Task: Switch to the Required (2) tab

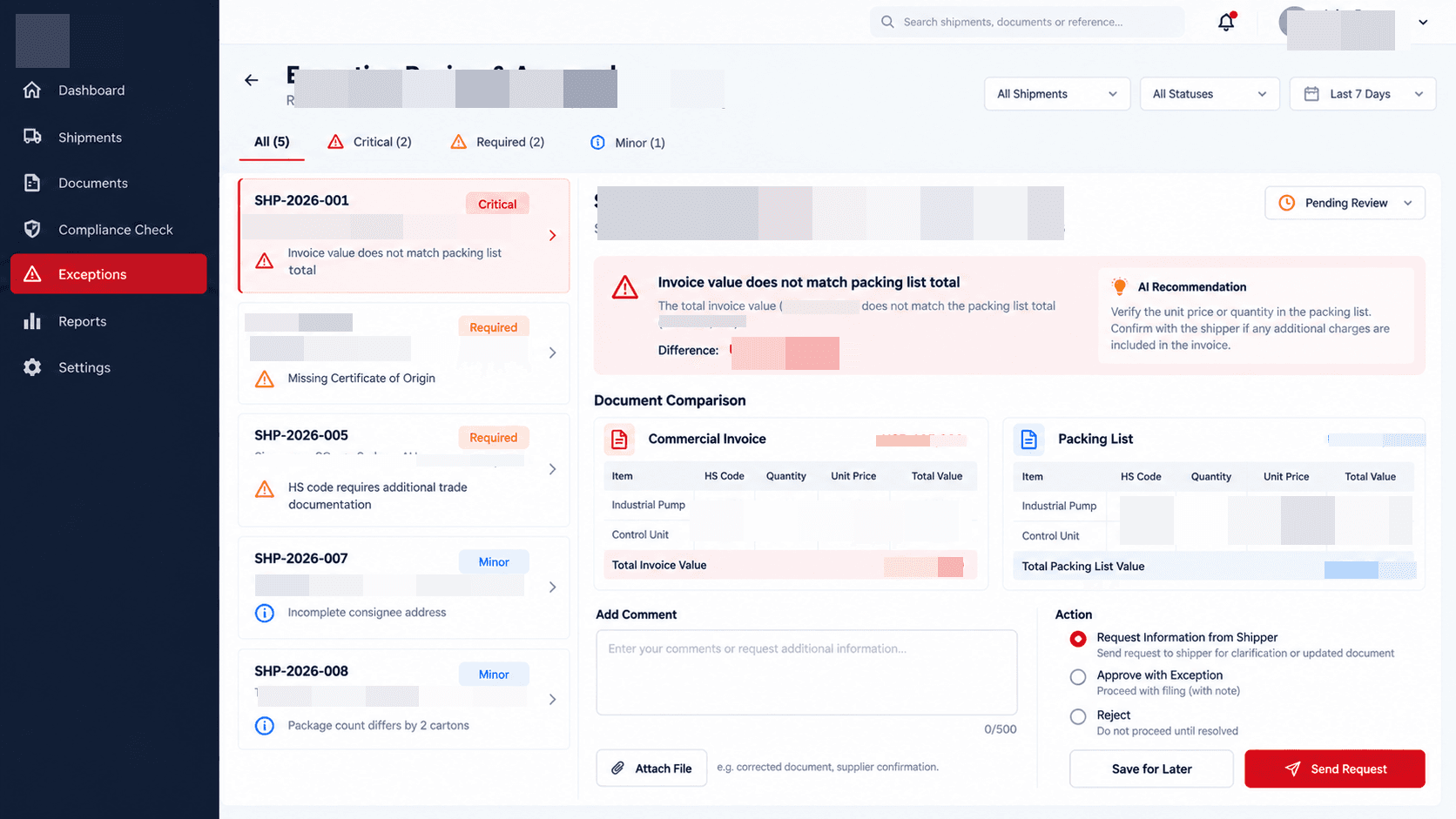Action: pos(497,142)
